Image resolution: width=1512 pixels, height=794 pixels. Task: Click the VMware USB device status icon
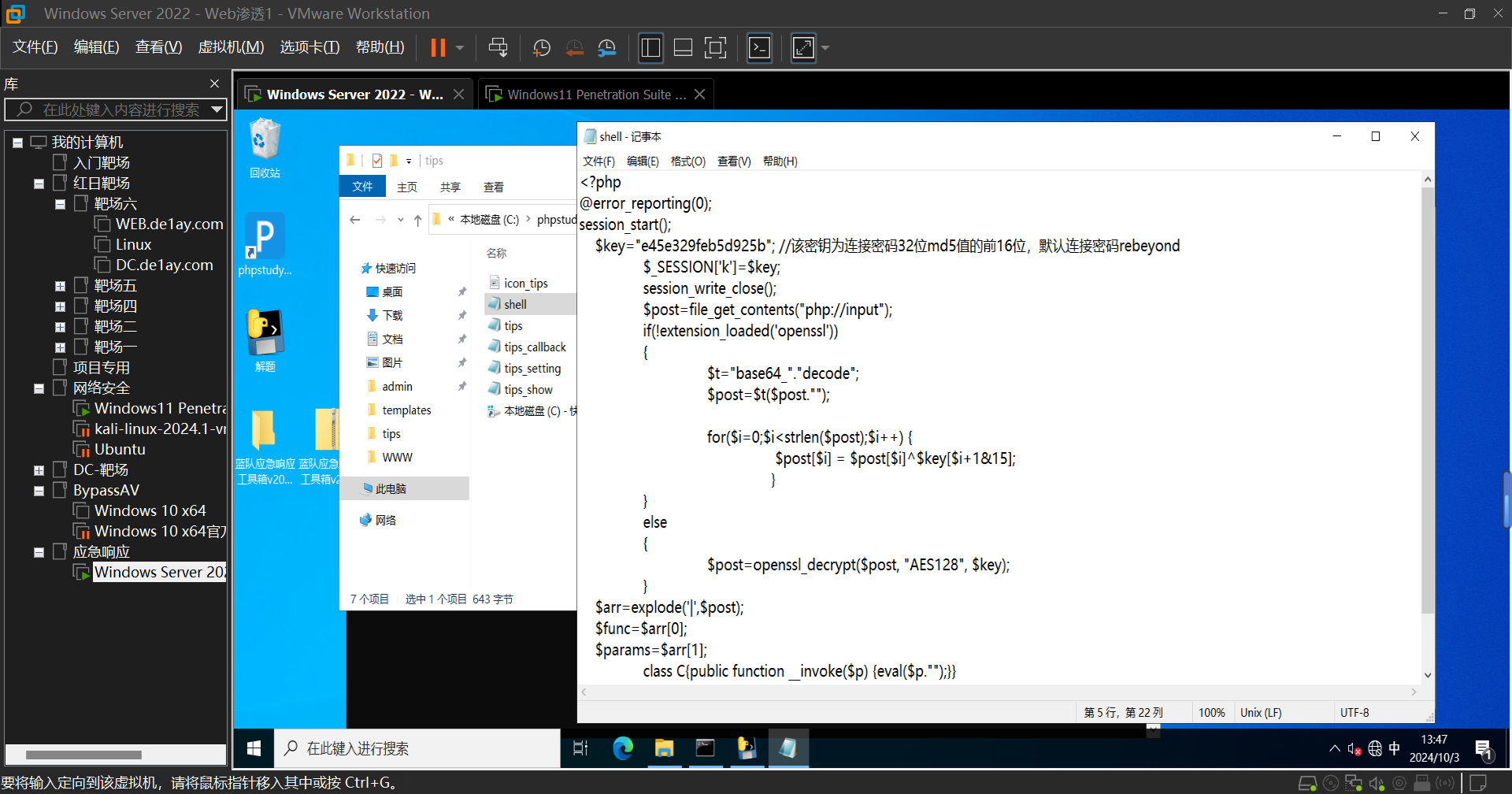coord(1422,784)
